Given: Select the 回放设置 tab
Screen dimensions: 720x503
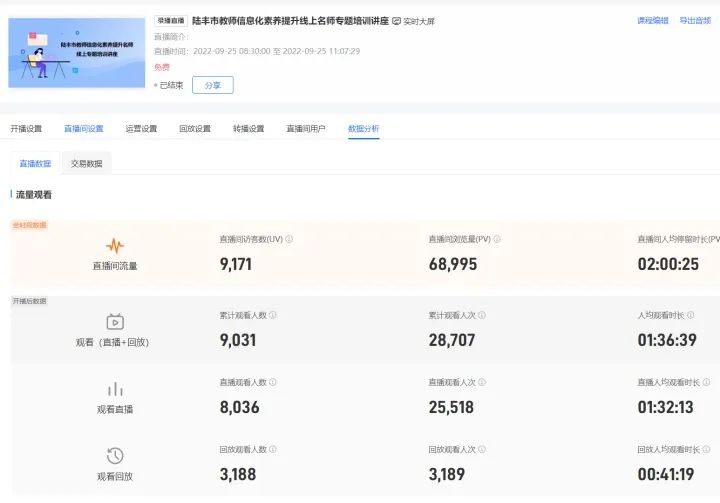Looking at the screenshot, I should pos(194,129).
